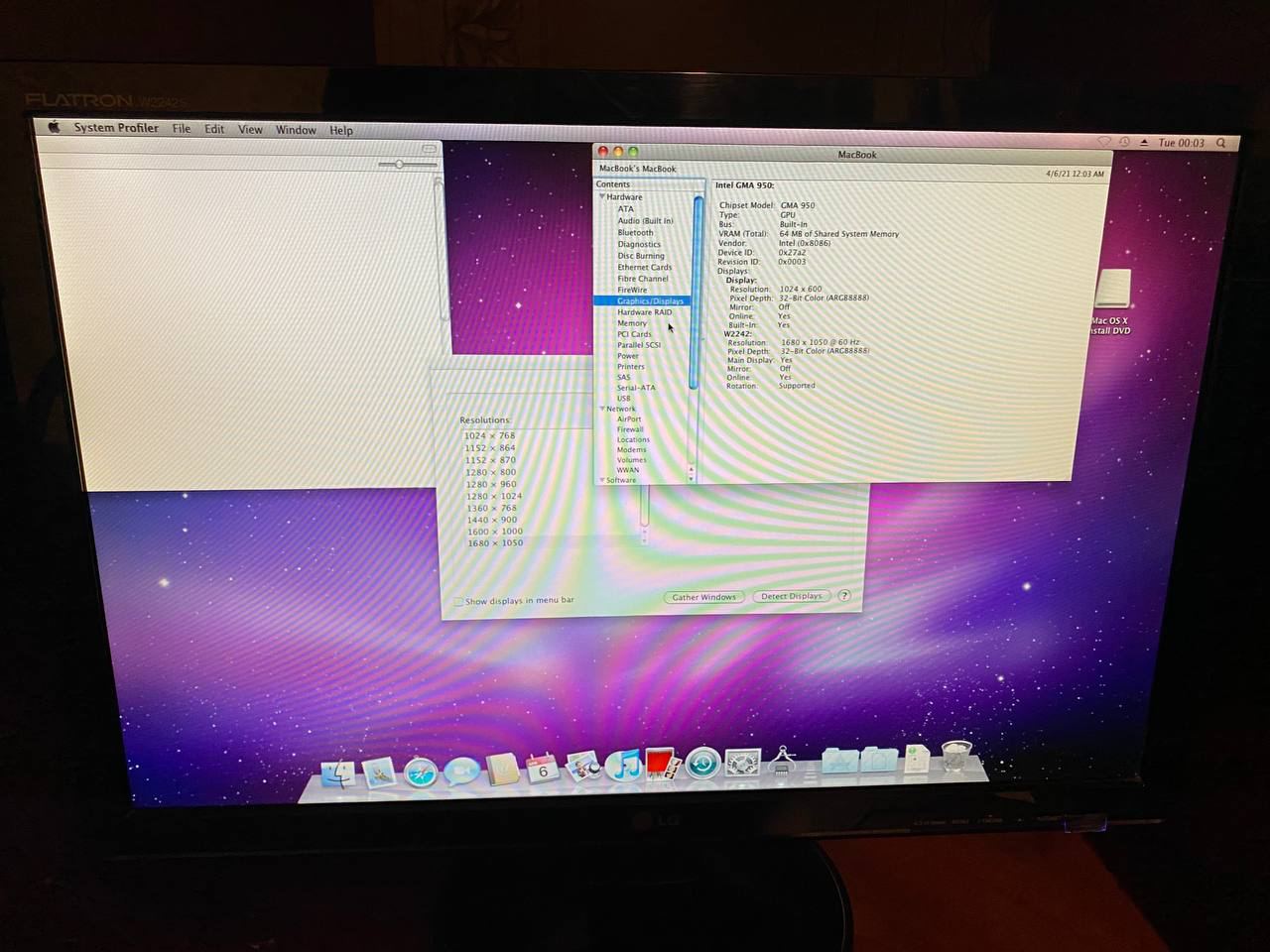
Task: Collapse the Network section triangle
Action: pos(602,409)
